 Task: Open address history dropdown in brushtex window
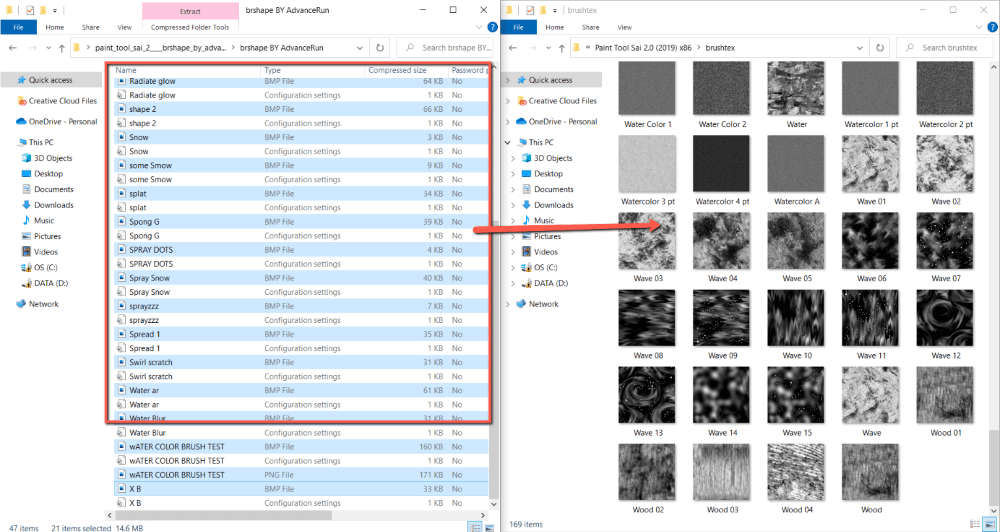click(860, 48)
